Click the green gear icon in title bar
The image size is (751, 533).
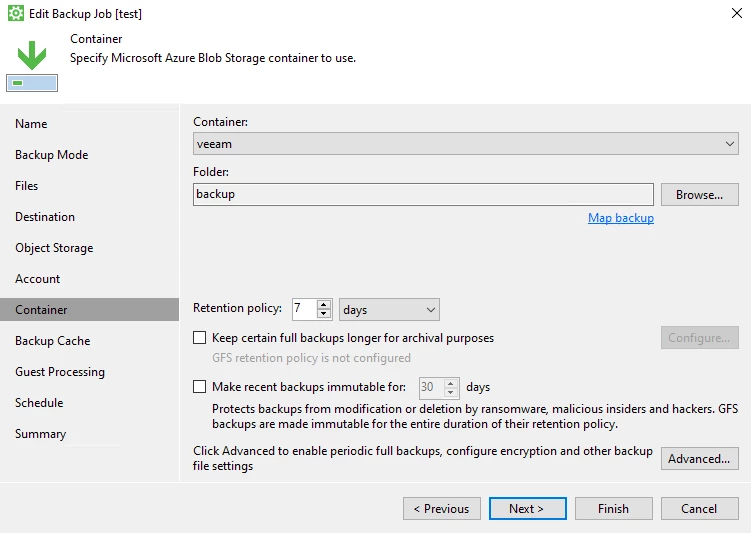click(x=15, y=13)
